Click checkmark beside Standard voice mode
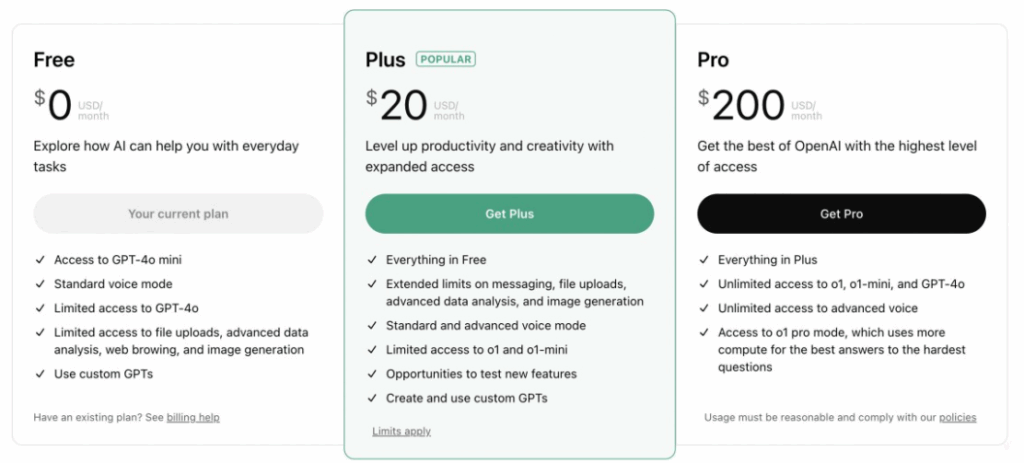Viewport: 1024px width, 463px height. (x=39, y=284)
